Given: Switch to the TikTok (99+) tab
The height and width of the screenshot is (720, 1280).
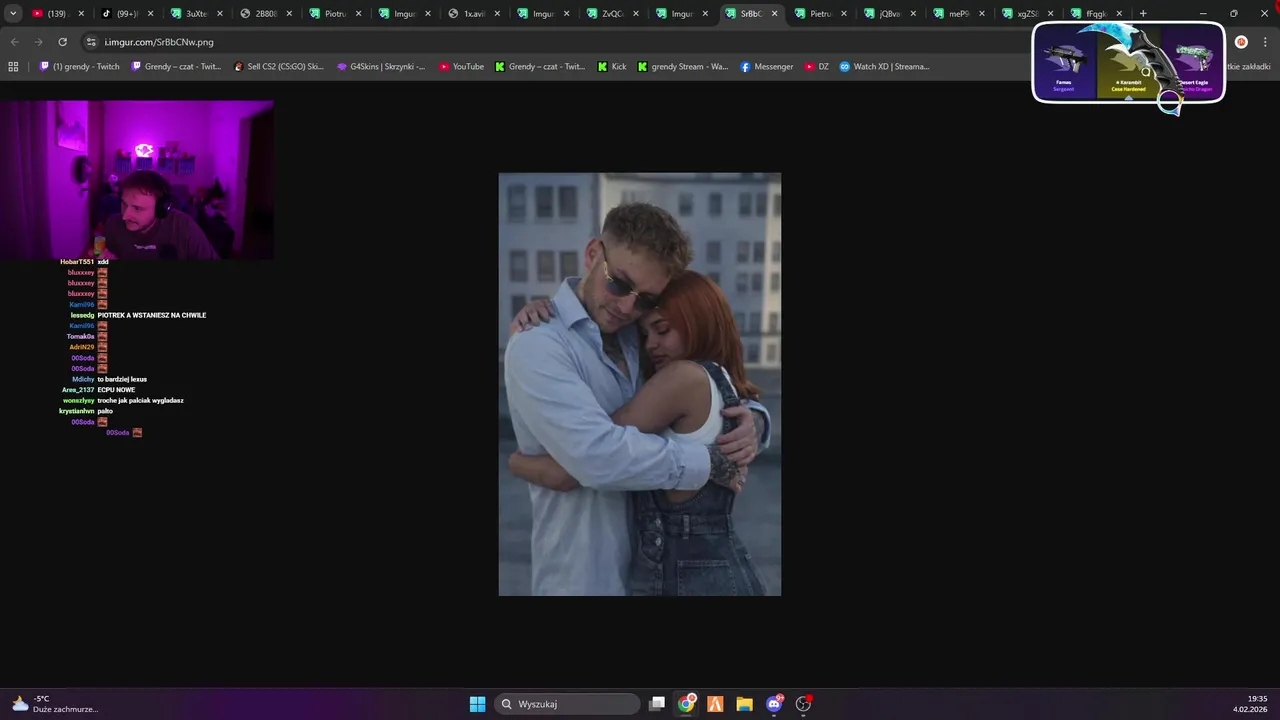Looking at the screenshot, I should (127, 14).
